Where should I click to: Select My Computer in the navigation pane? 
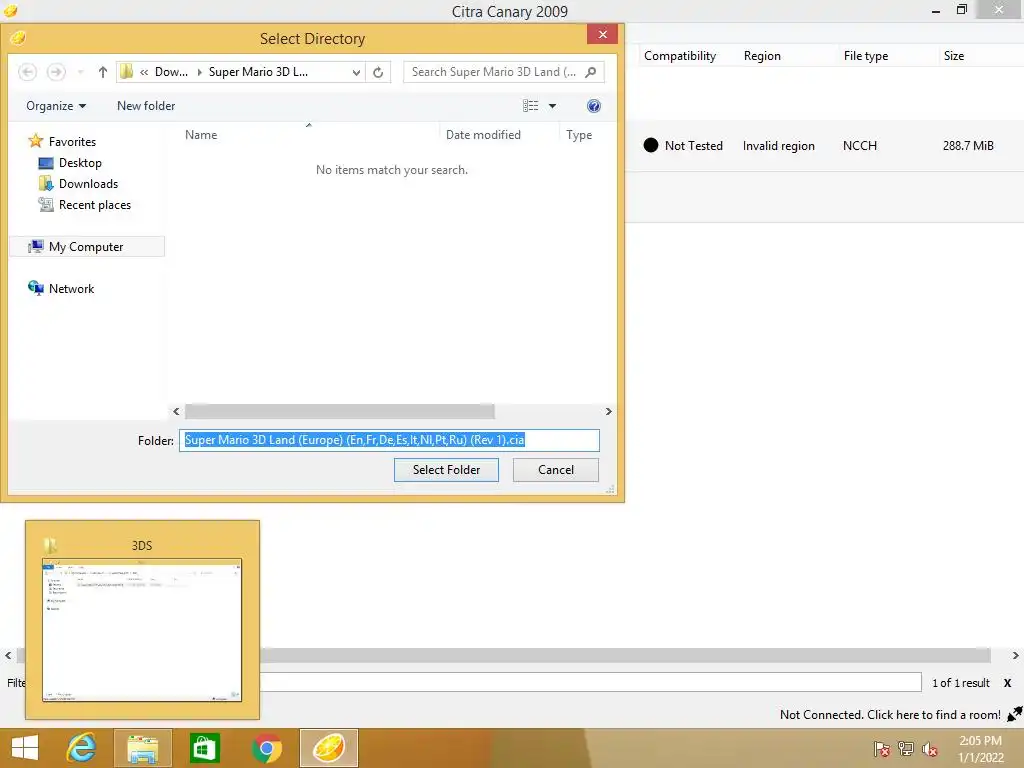[x=87, y=247]
